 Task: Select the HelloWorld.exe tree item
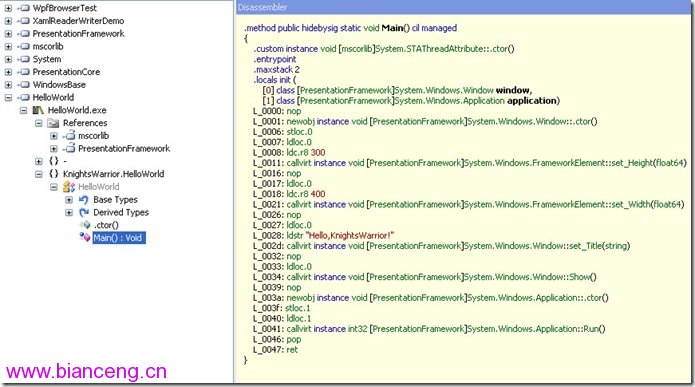(x=77, y=110)
